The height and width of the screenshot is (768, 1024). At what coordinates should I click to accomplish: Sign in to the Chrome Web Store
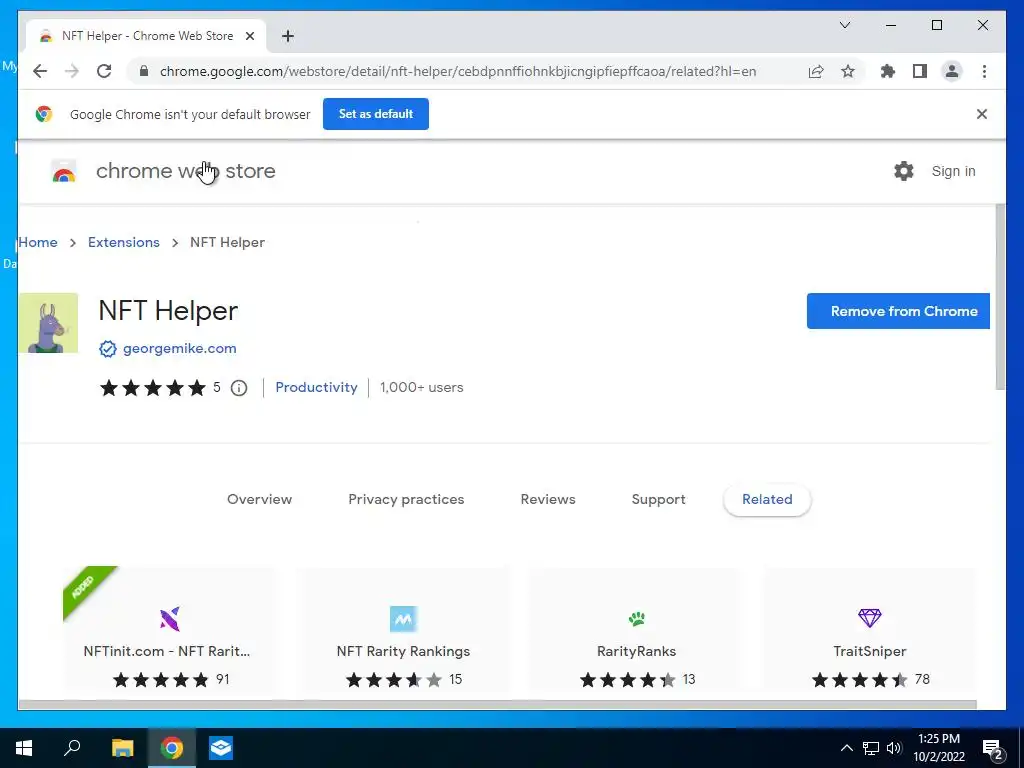953,171
